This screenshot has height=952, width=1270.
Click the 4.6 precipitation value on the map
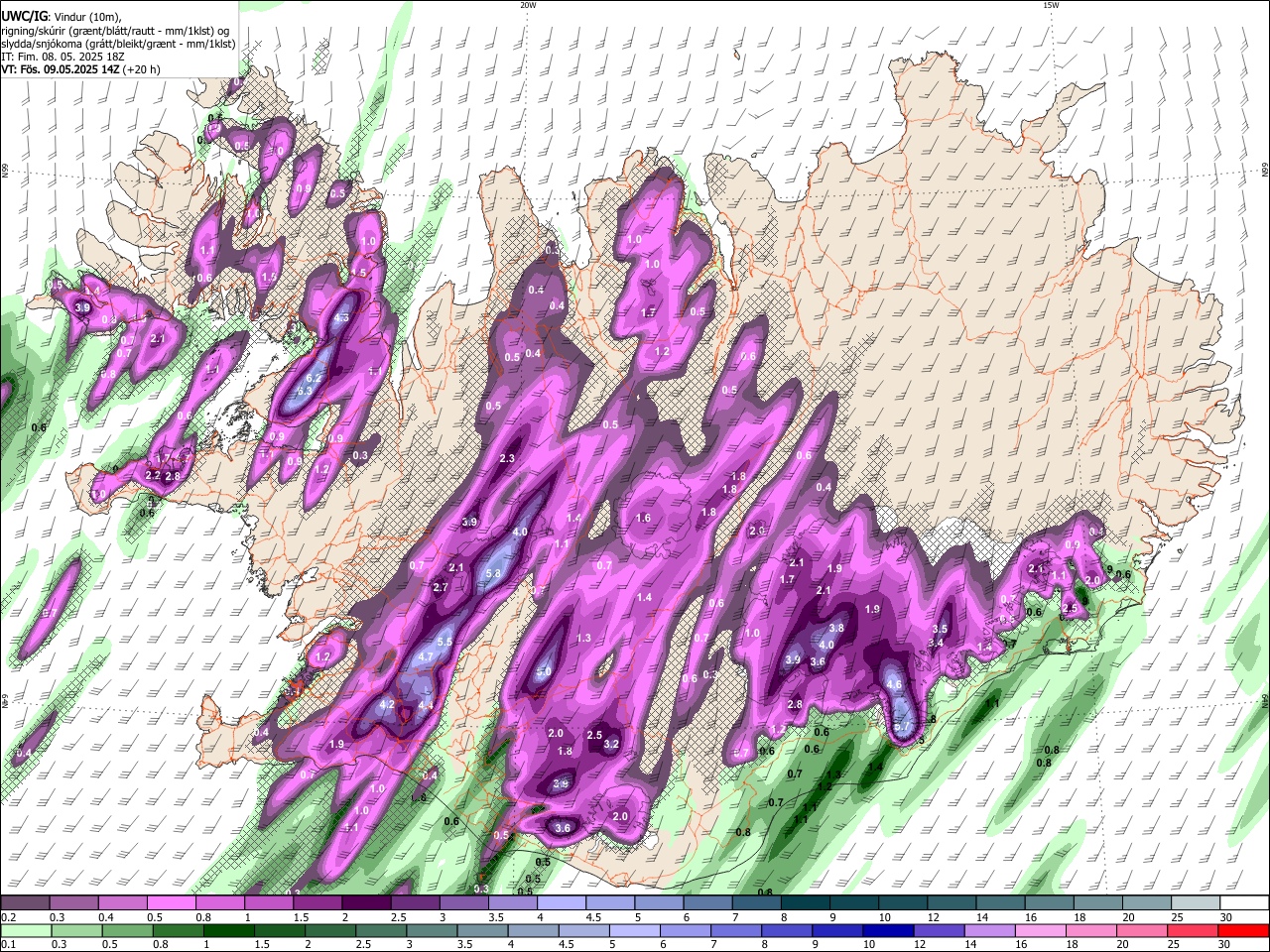[x=894, y=684]
